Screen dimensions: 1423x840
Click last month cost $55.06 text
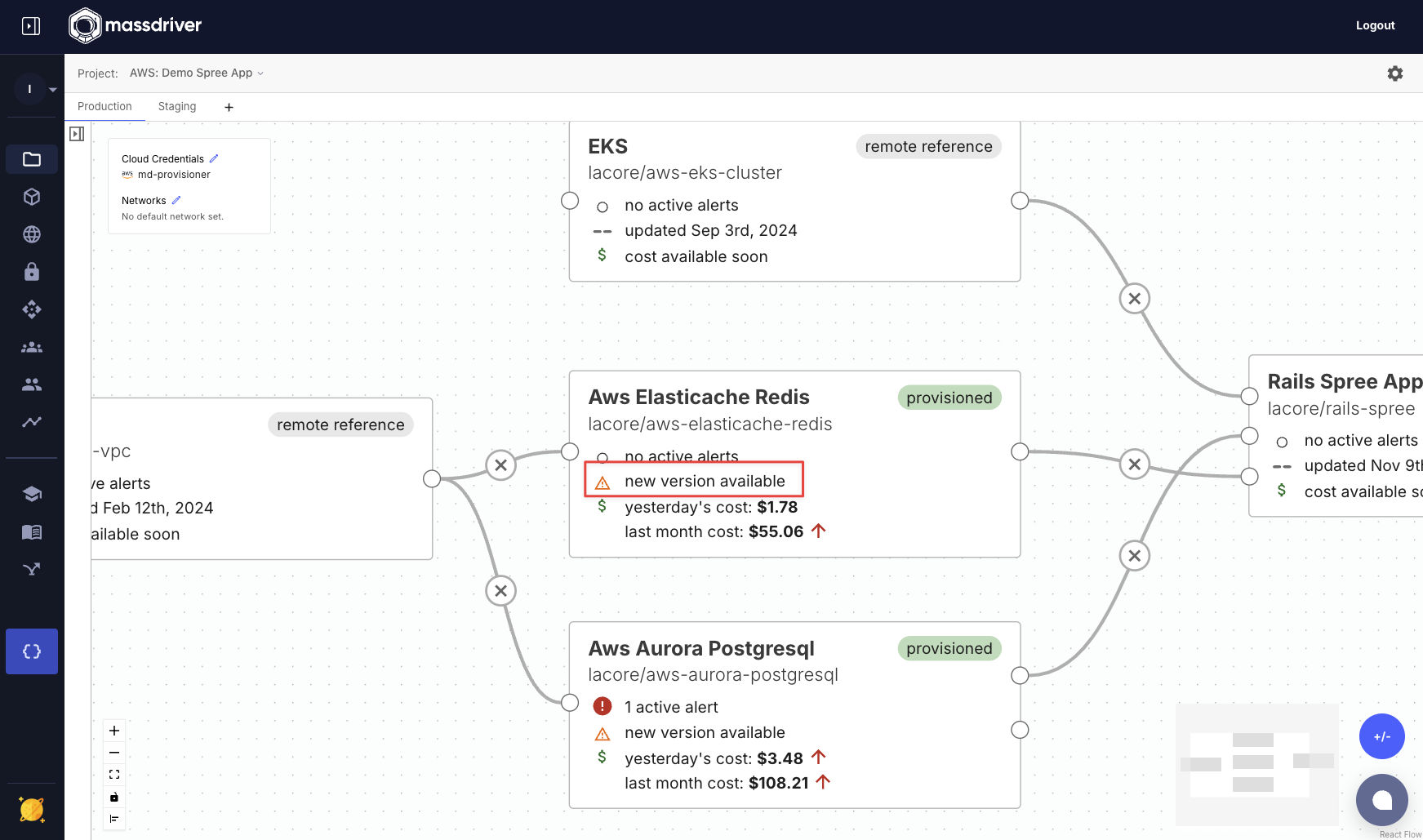pyautogui.click(x=714, y=531)
